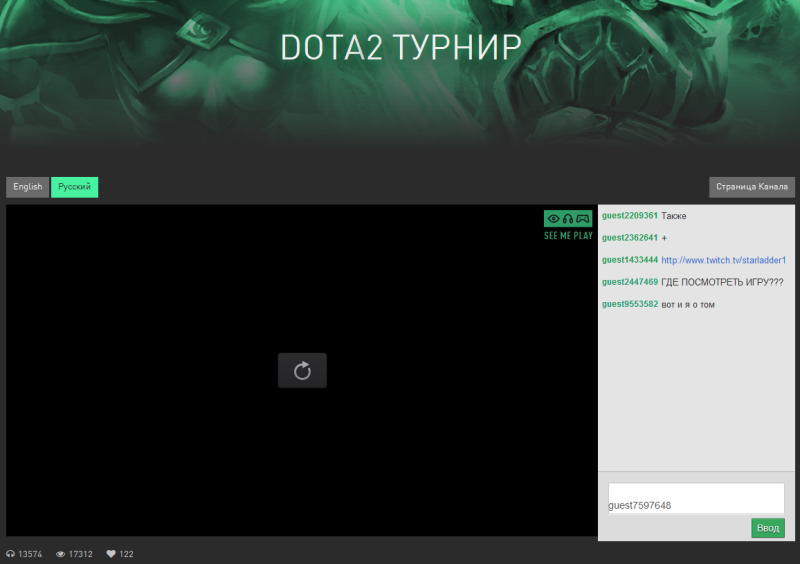The height and width of the screenshot is (564, 800).
Task: Click the reload stream button in player
Action: click(x=302, y=371)
